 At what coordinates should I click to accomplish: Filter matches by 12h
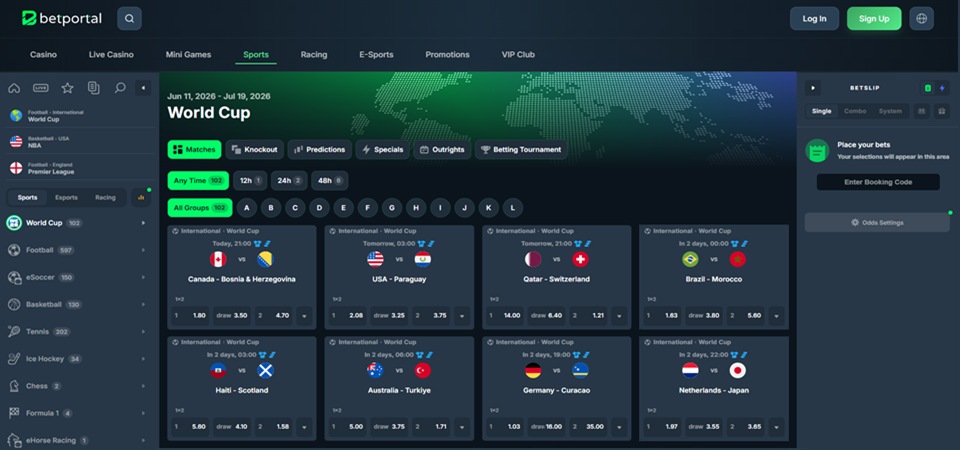click(250, 181)
